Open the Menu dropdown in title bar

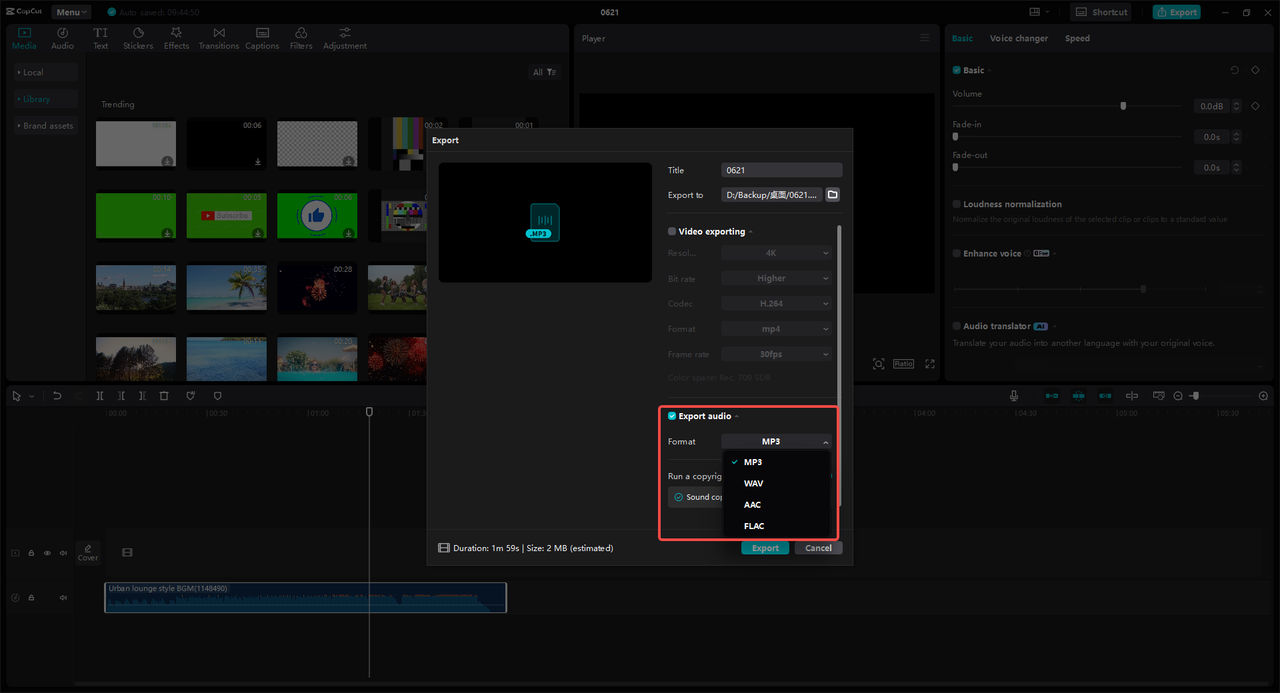(71, 12)
